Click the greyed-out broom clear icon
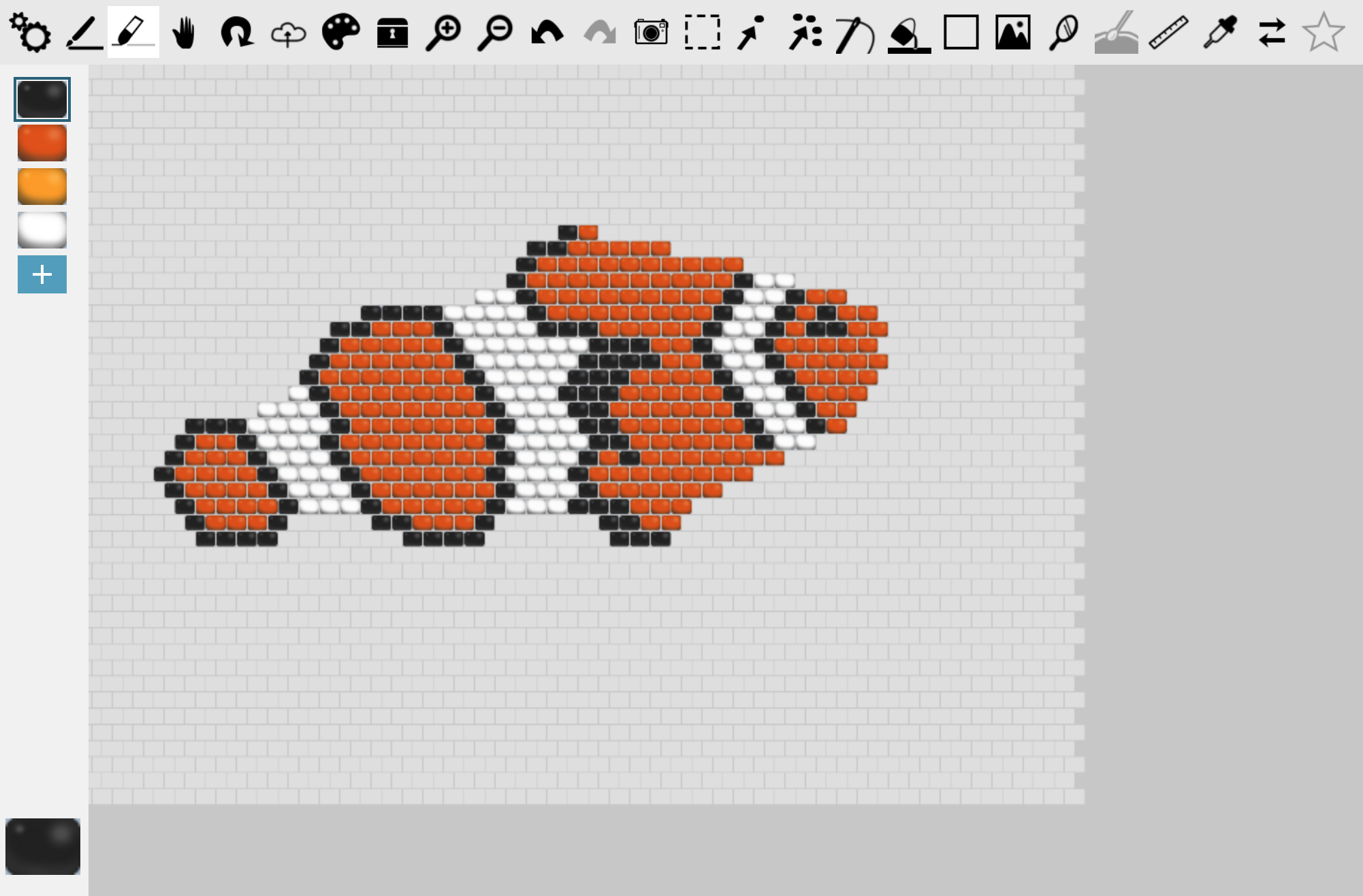Screen dimensions: 1363x896 pos(1116,32)
